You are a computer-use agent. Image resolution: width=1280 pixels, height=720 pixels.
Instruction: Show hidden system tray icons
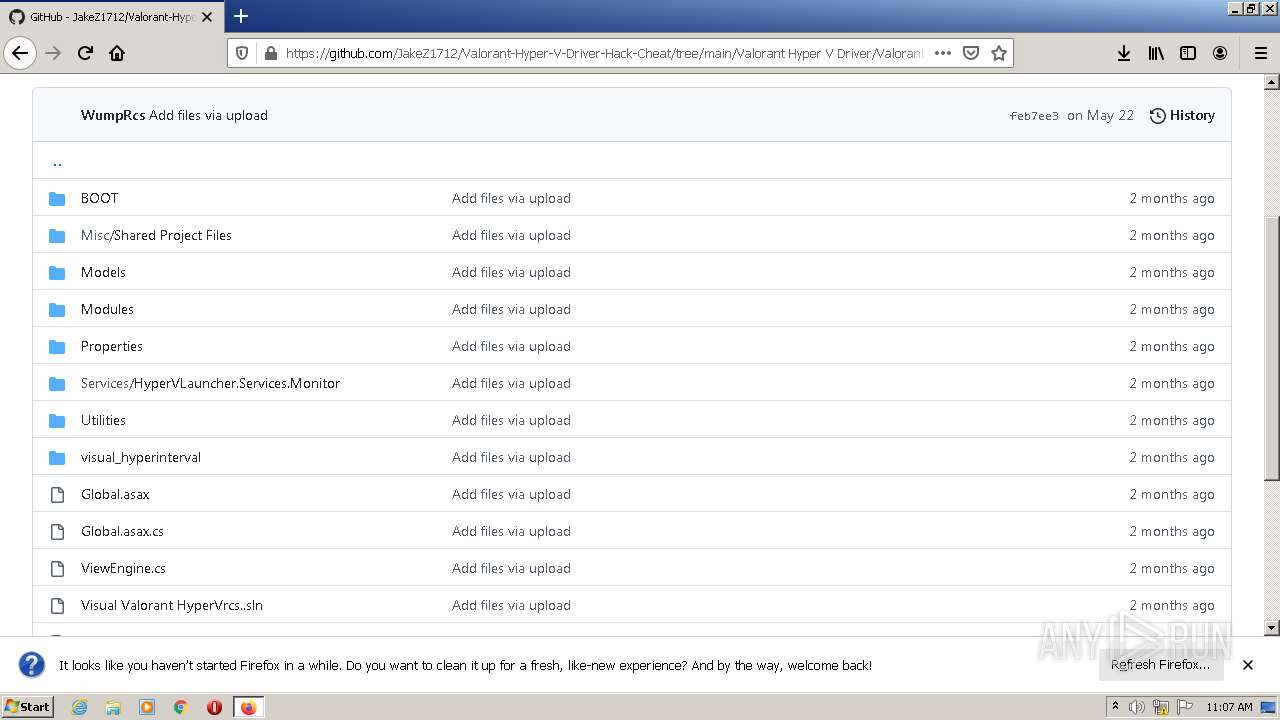1115,707
